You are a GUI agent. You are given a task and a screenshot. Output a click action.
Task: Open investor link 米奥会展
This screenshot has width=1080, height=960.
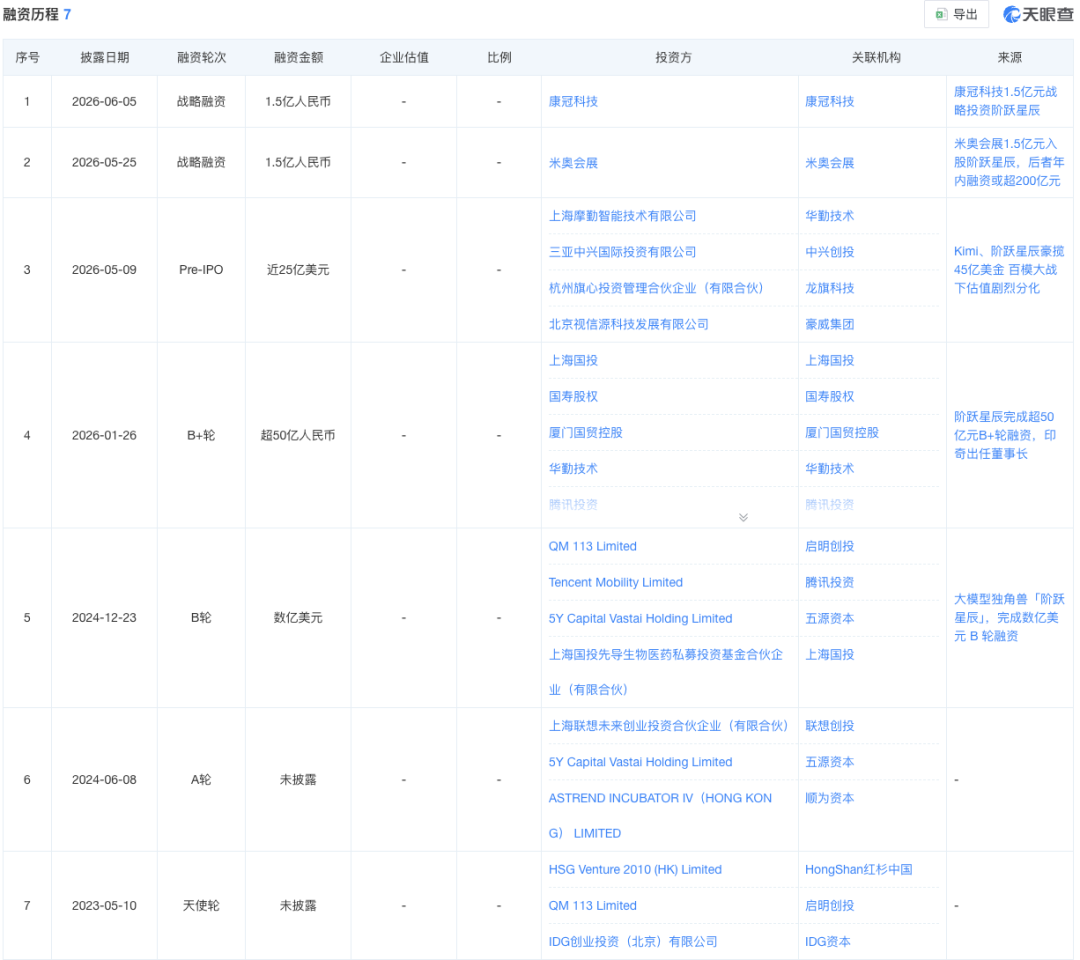pos(573,163)
